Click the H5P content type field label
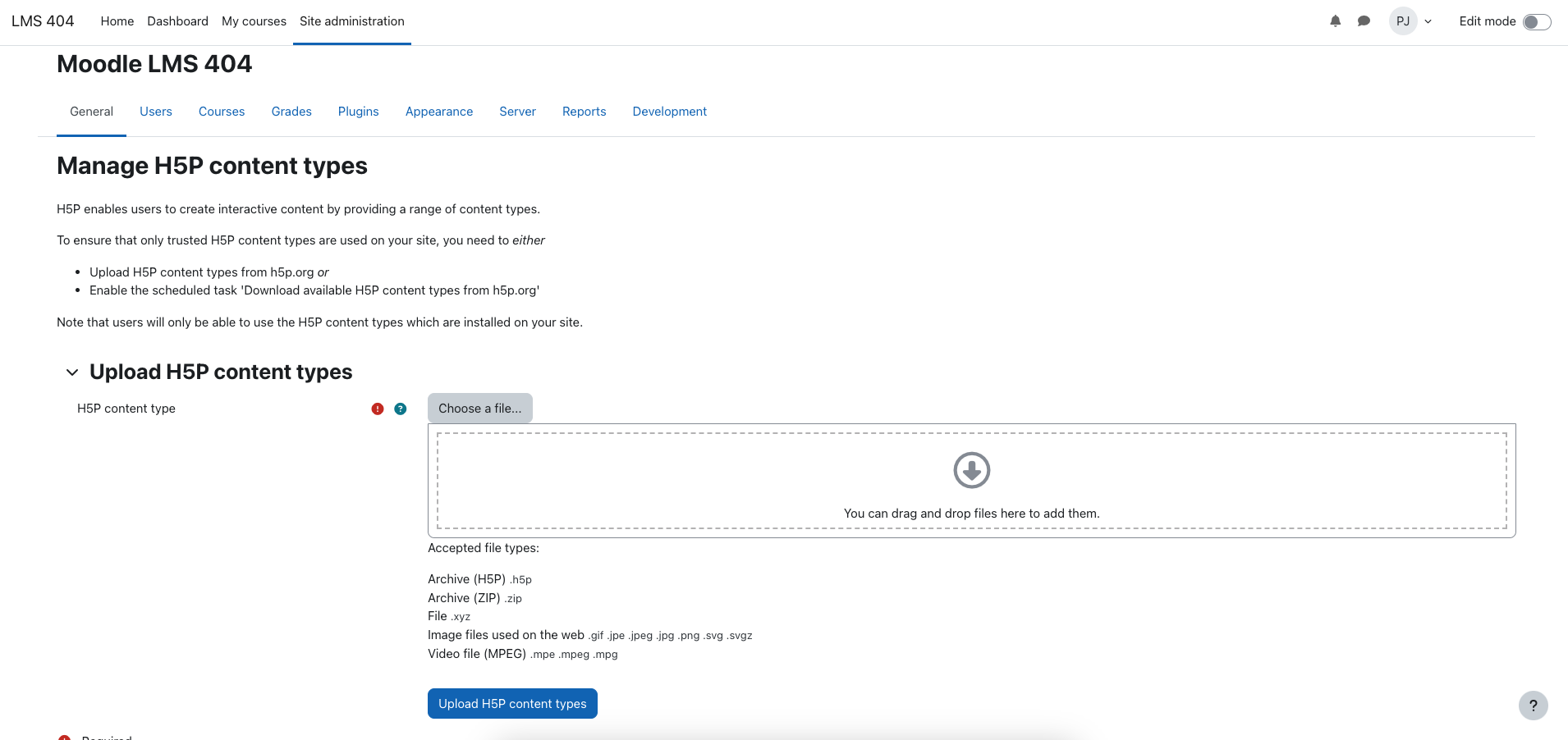1568x740 pixels. pos(126,409)
